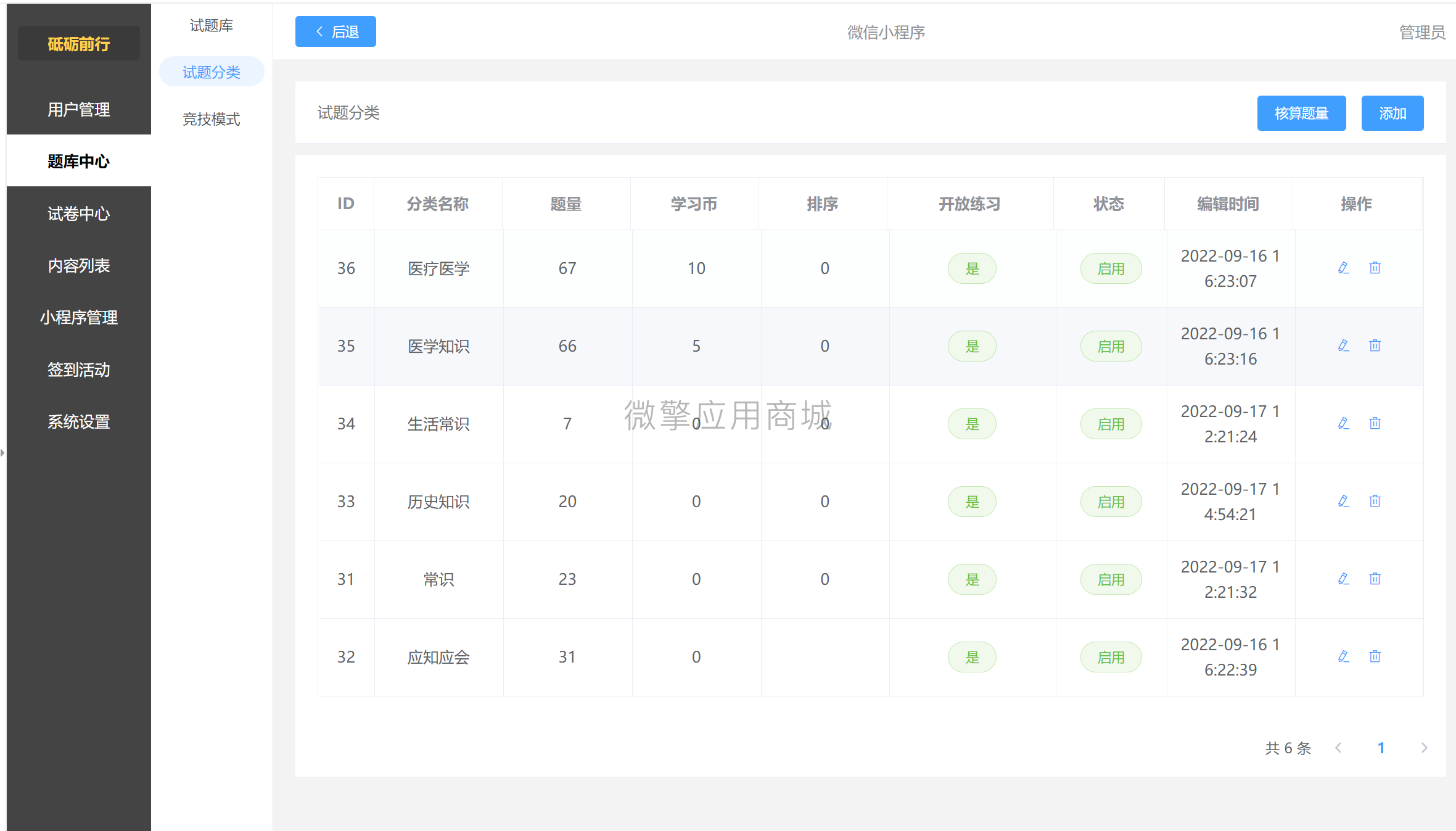Click 启用 status tag for 应知应会
Screen dimensions: 1456x831
coord(1111,657)
